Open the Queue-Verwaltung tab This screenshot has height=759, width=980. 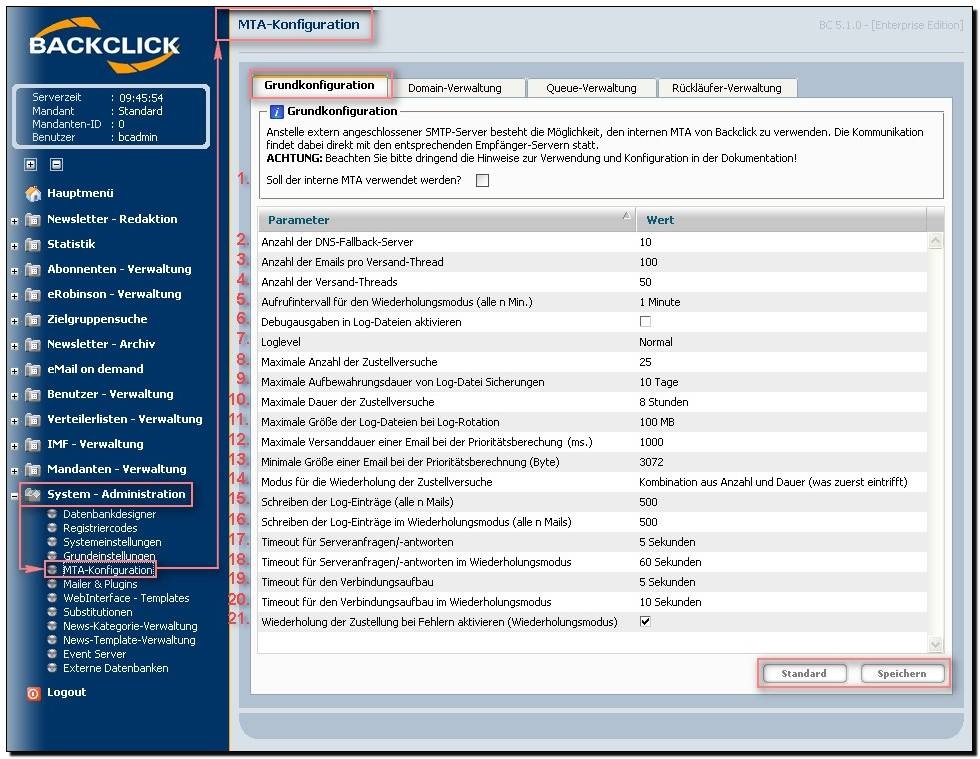591,88
